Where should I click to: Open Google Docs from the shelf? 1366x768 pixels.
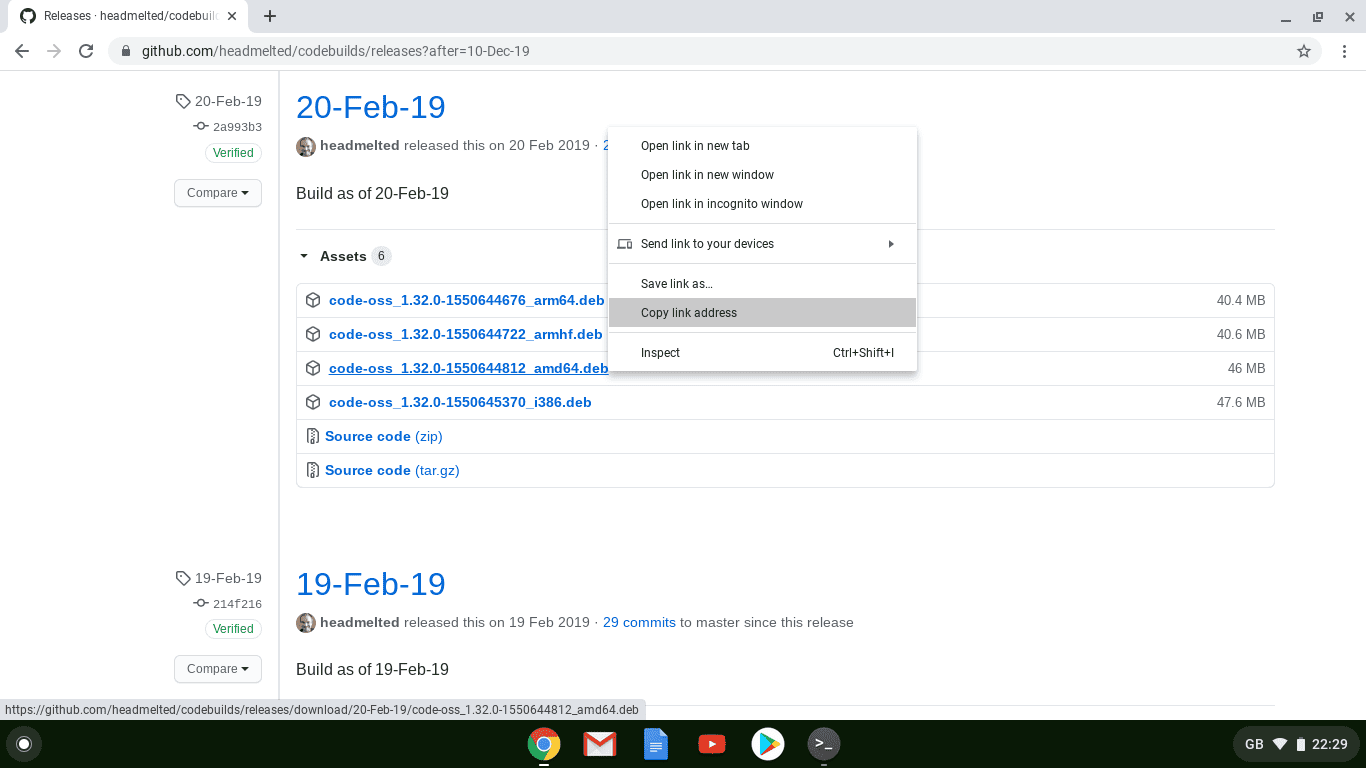pos(656,744)
